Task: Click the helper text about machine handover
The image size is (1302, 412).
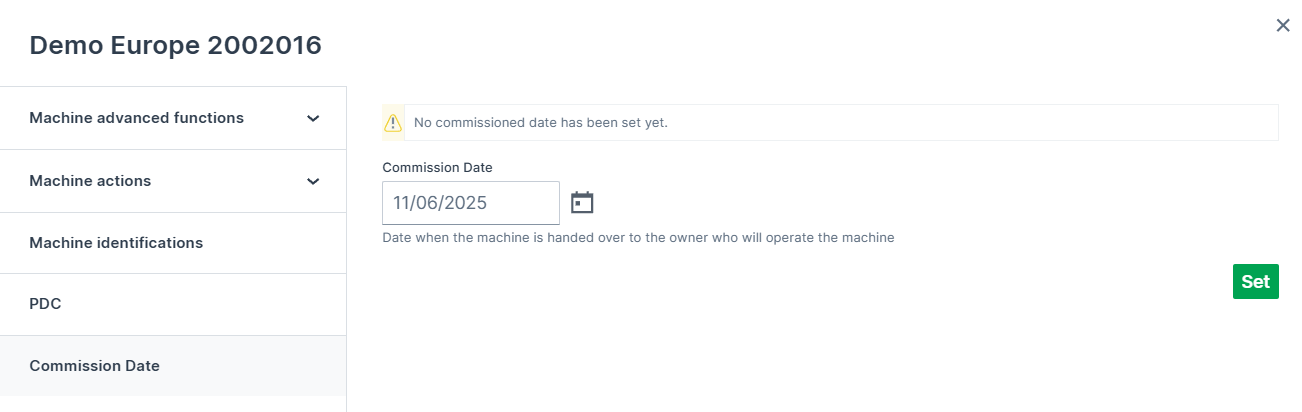Action: 638,238
